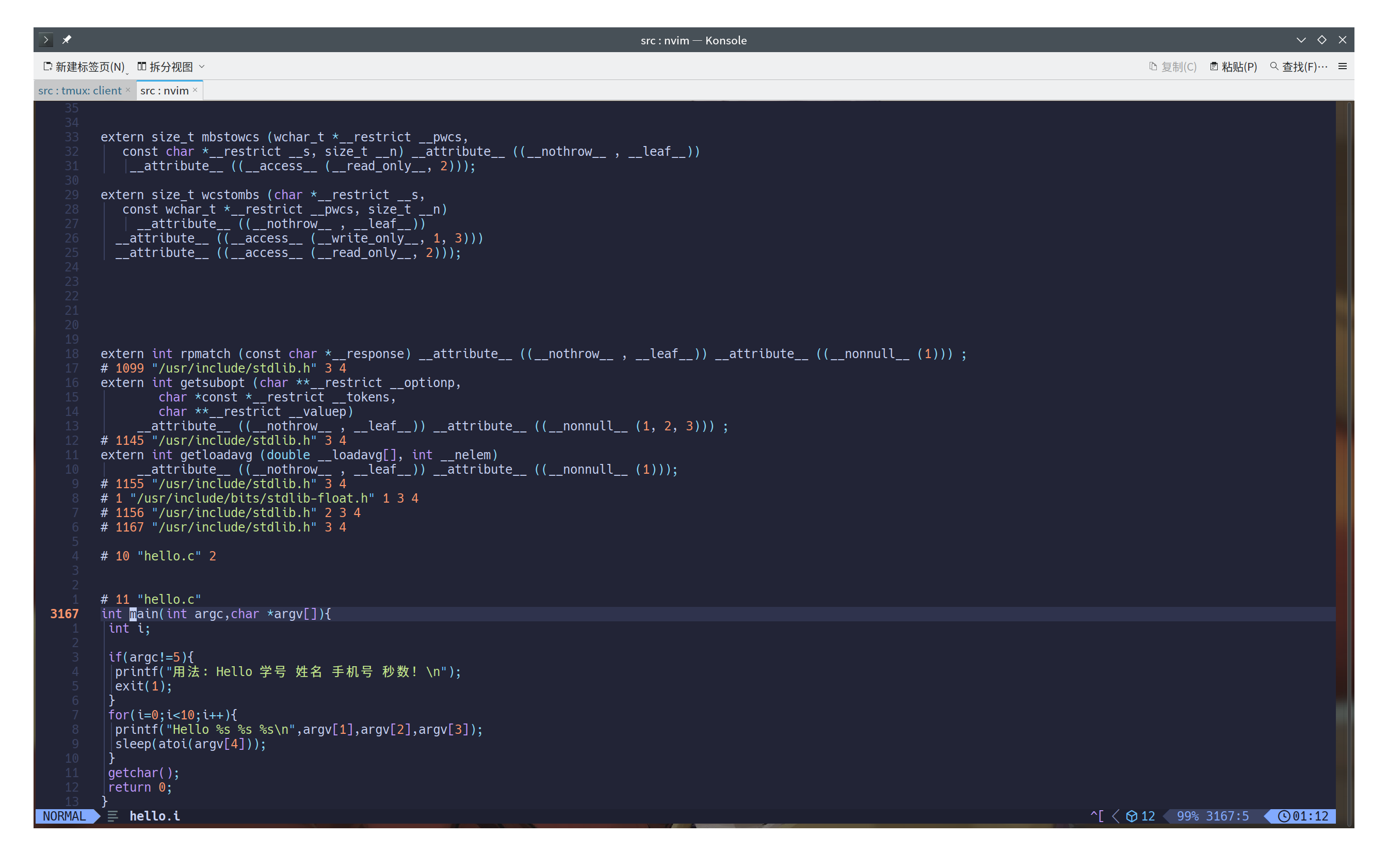Click the cube package icon showing 12
1388x868 pixels.
tap(1132, 816)
